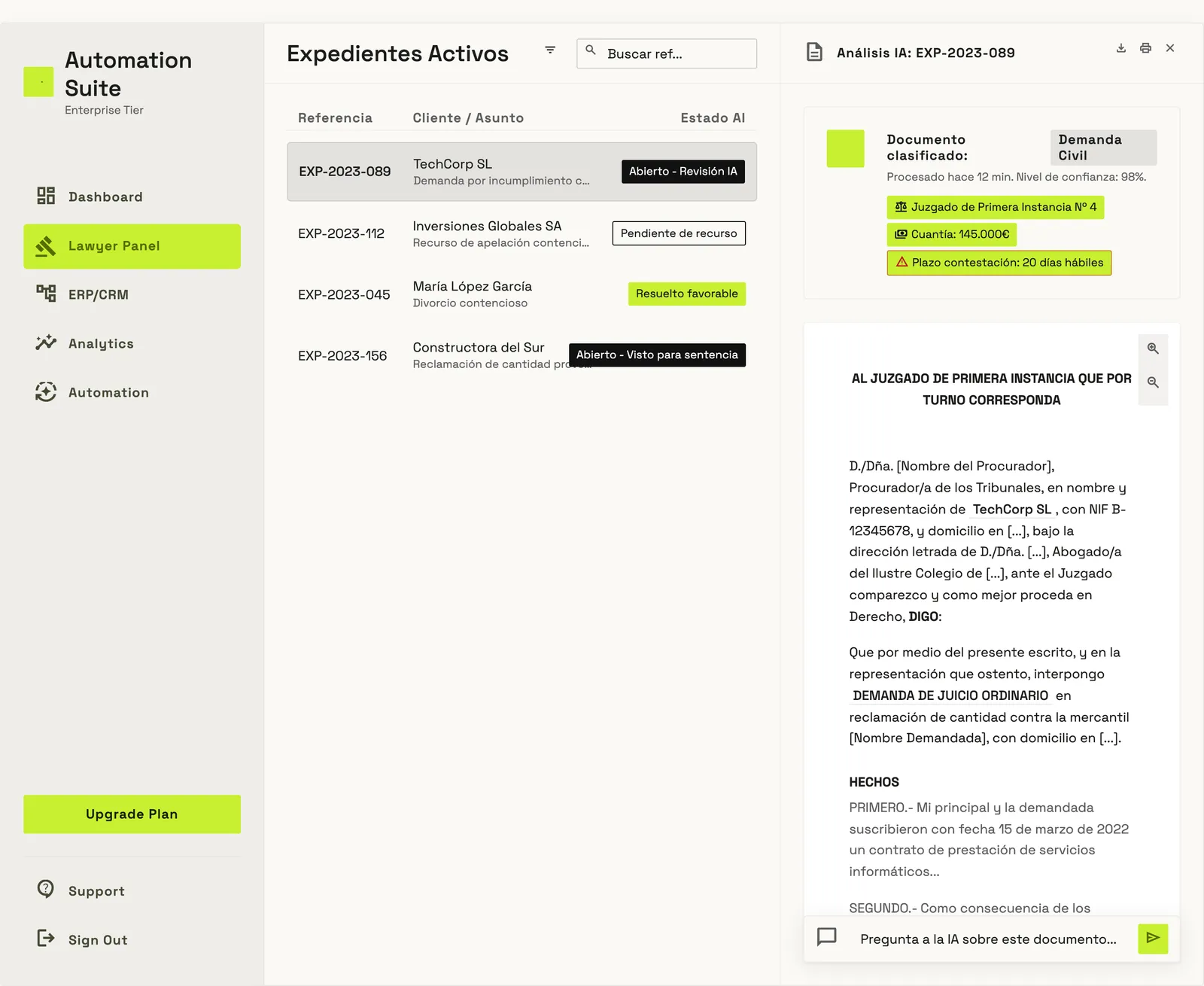1204x986 pixels.
Task: Click Juzgado de Primera Instancia Nº 4 tag
Action: click(x=996, y=207)
